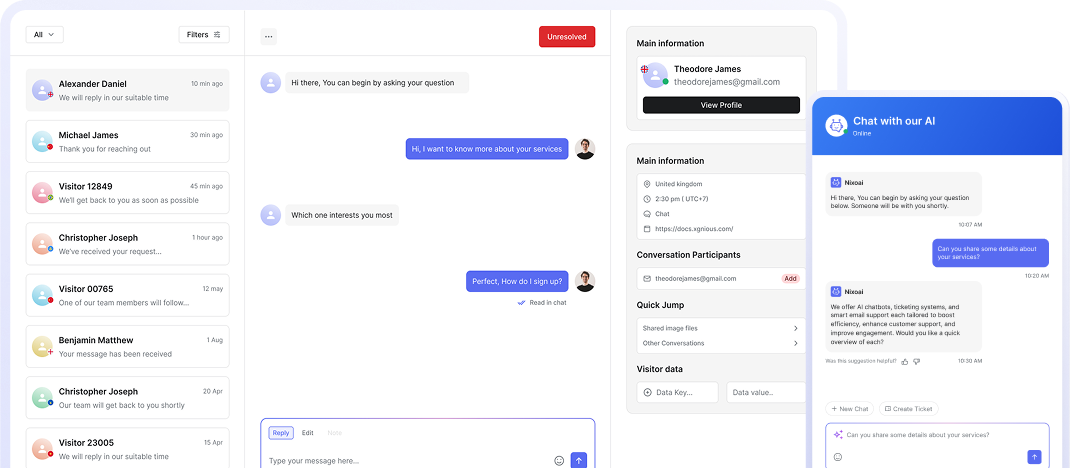Open Michael James conversation
The height and width of the screenshot is (468, 1070).
tap(127, 142)
